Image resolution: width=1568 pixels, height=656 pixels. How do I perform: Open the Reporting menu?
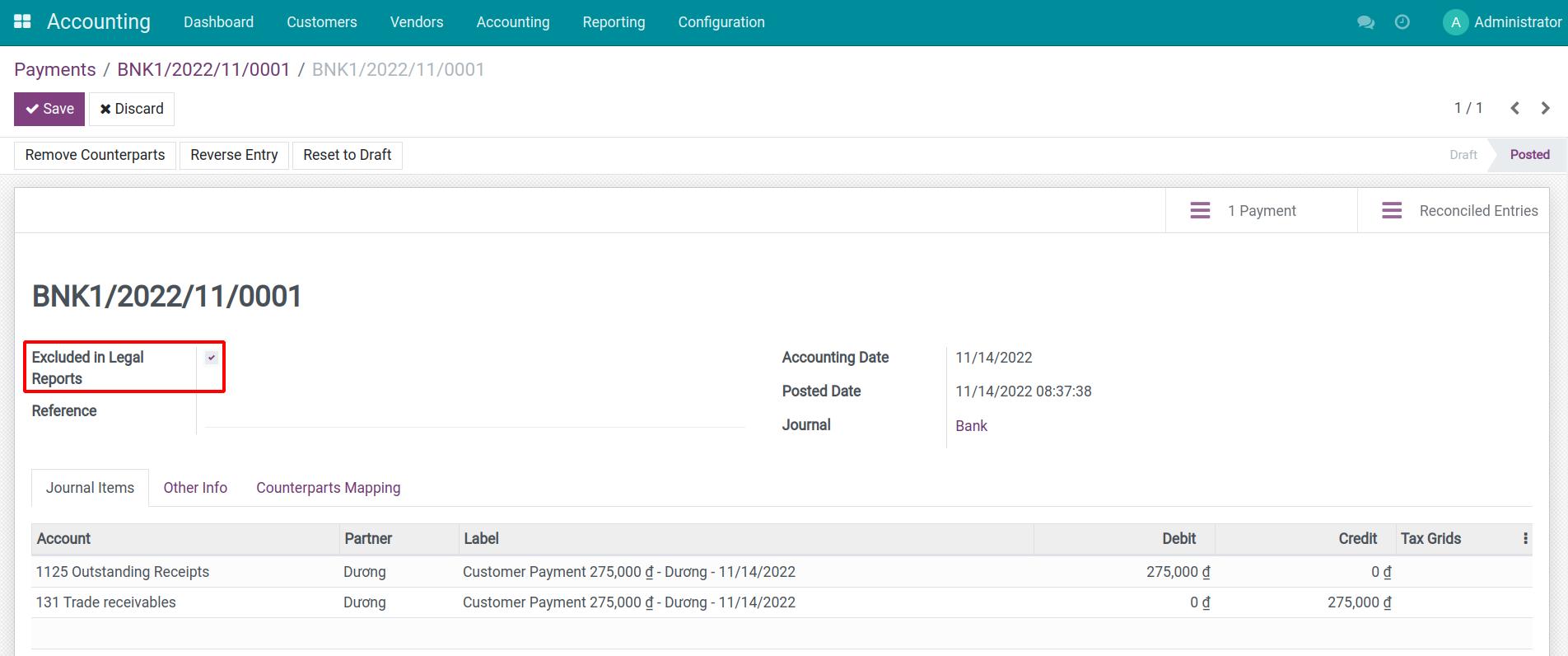(614, 22)
